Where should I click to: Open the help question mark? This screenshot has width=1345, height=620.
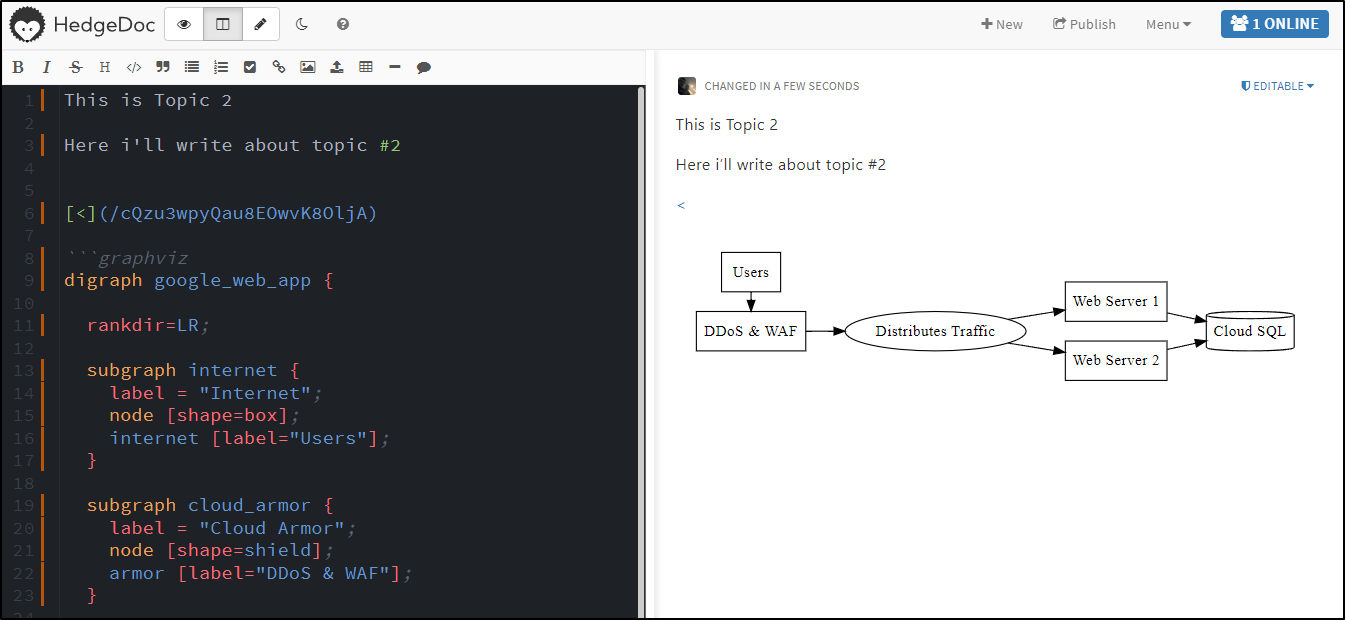pos(343,24)
